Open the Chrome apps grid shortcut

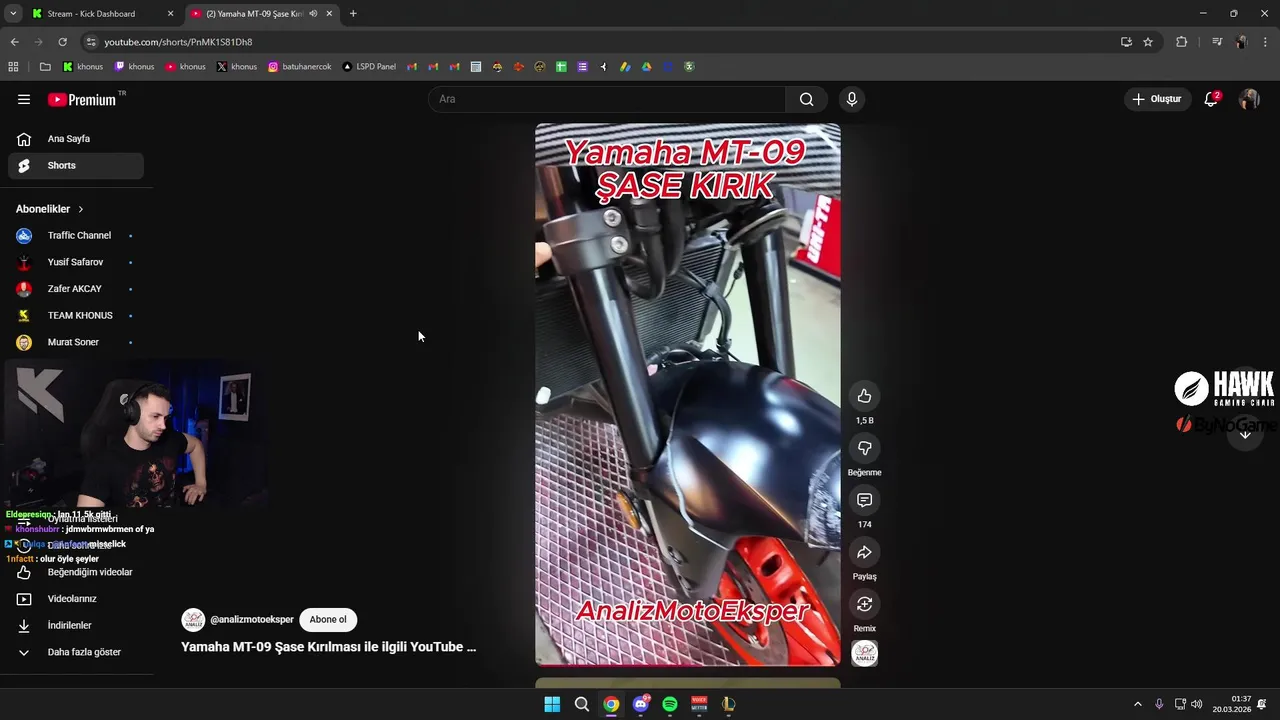[13, 67]
